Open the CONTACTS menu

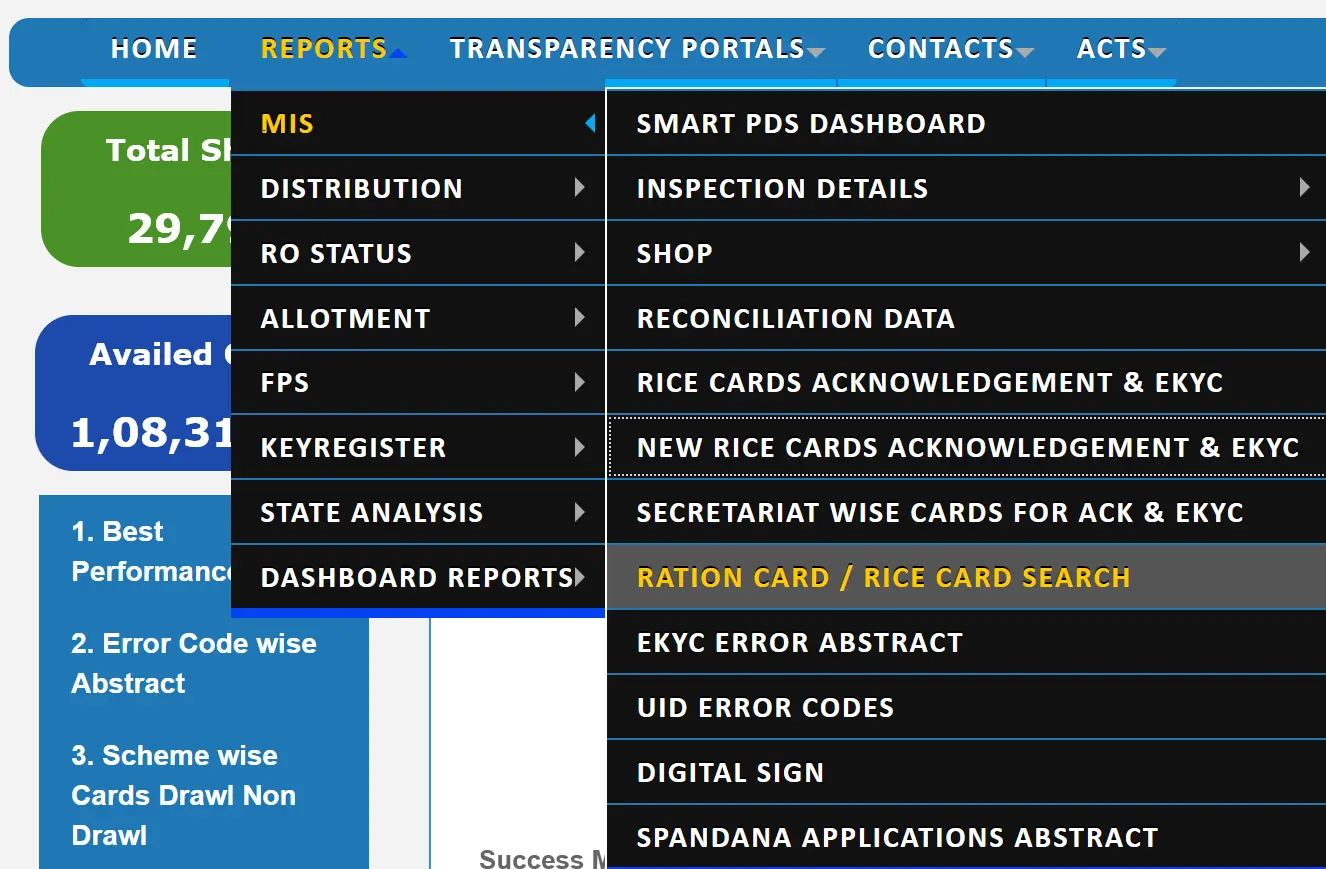pyautogui.click(x=941, y=49)
